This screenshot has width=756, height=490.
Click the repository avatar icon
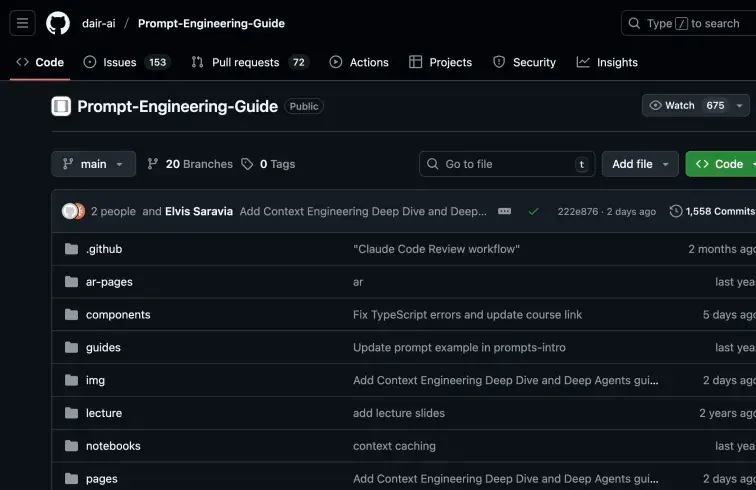(61, 106)
